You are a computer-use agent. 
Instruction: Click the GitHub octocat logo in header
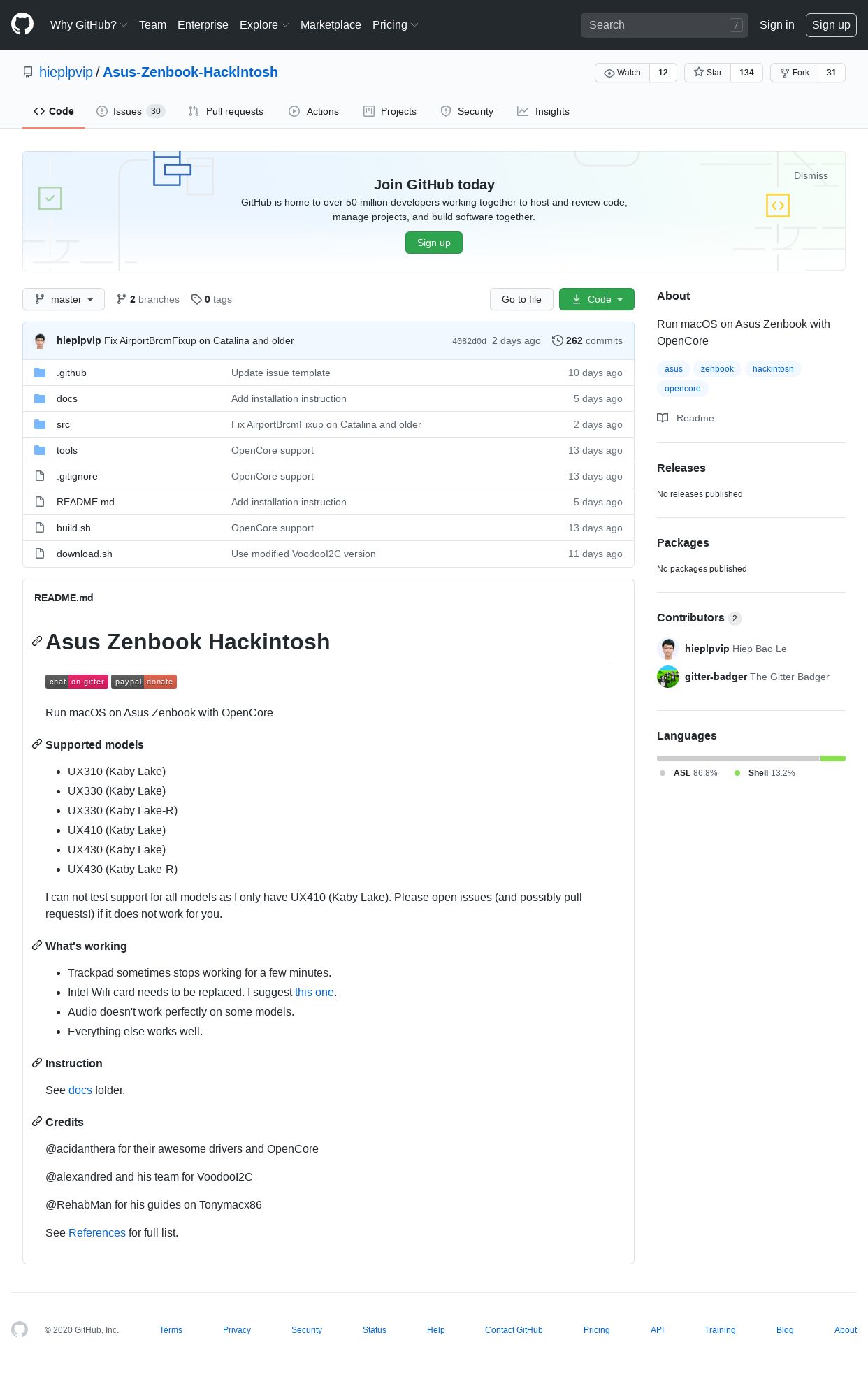(x=22, y=24)
